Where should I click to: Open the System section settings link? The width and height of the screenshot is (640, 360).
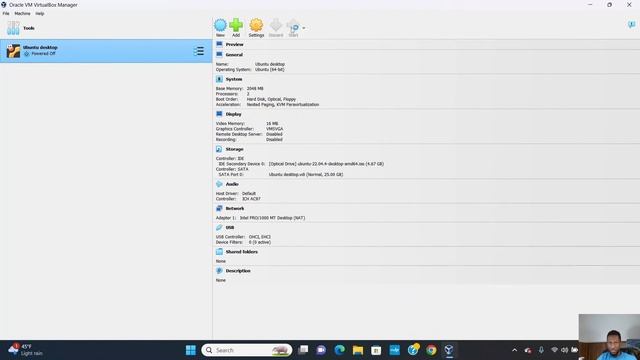coord(233,79)
